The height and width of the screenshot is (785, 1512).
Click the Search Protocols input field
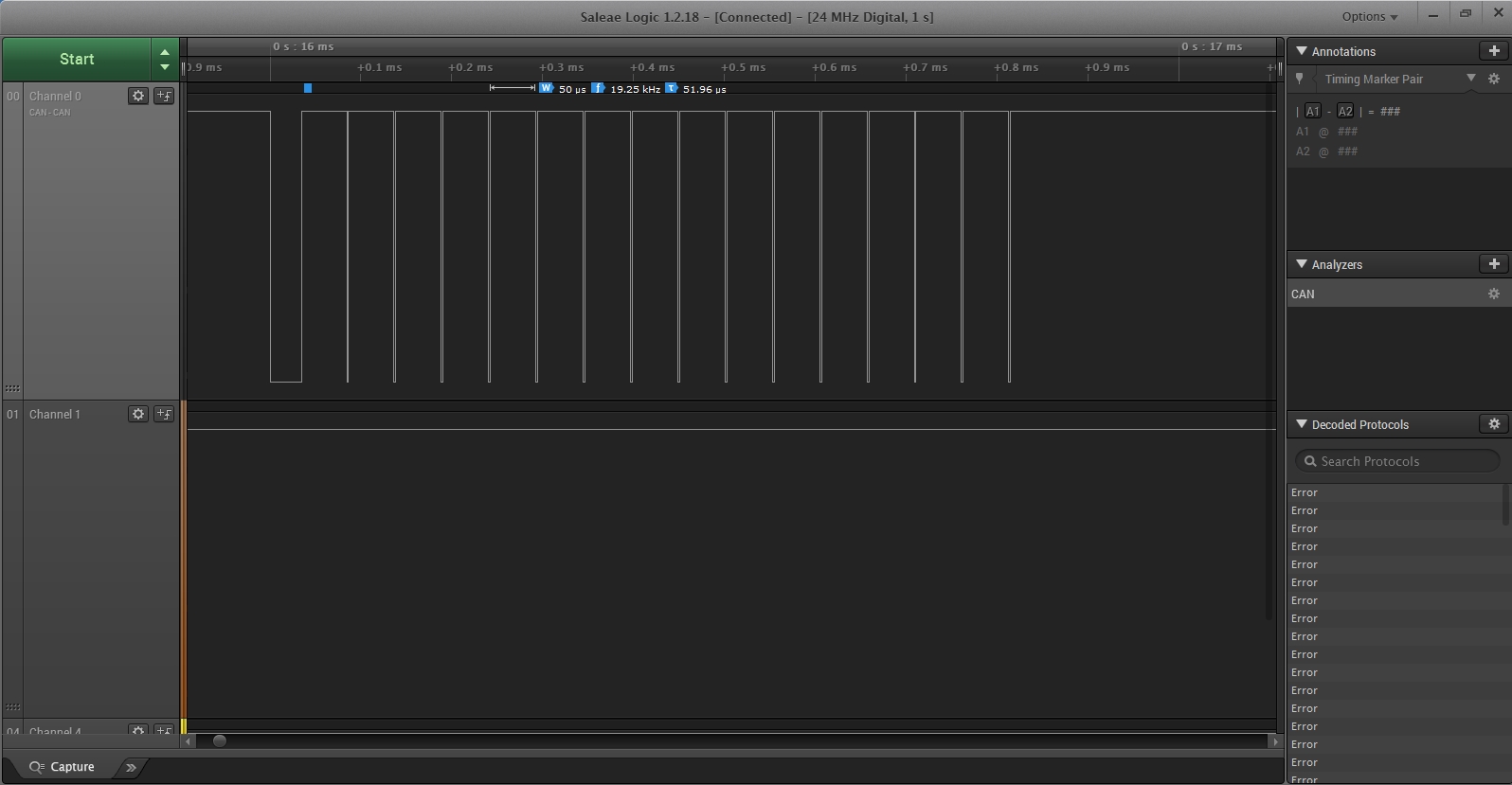[x=1397, y=461]
